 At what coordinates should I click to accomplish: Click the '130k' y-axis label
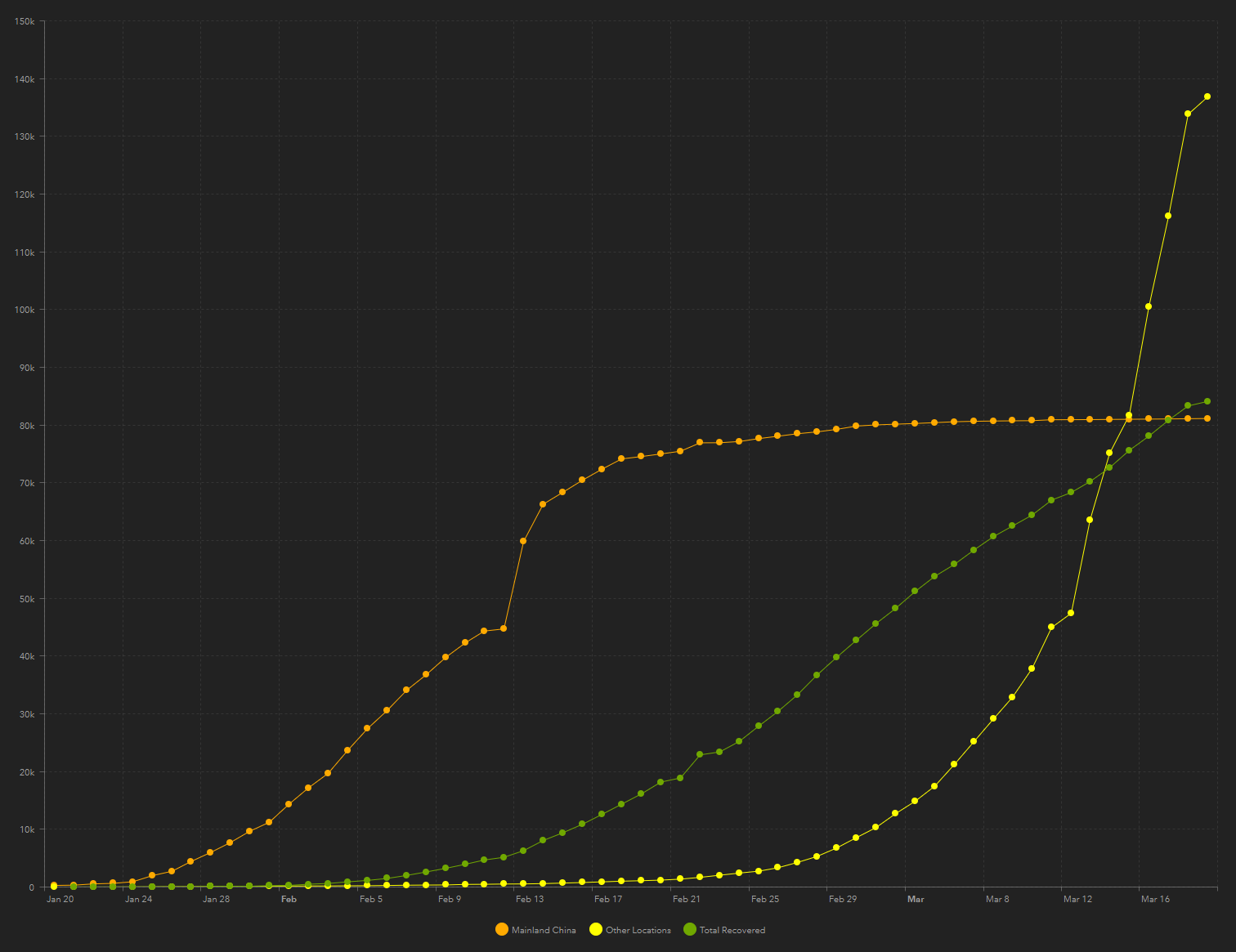click(25, 136)
